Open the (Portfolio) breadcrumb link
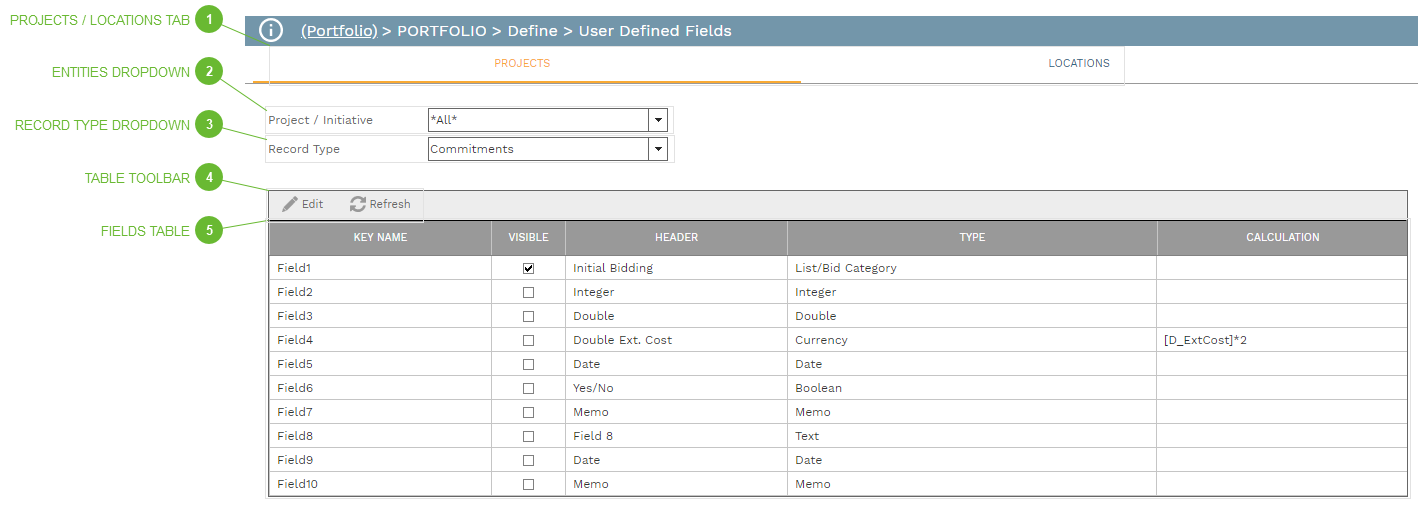The width and height of the screenshot is (1421, 513). (x=339, y=31)
